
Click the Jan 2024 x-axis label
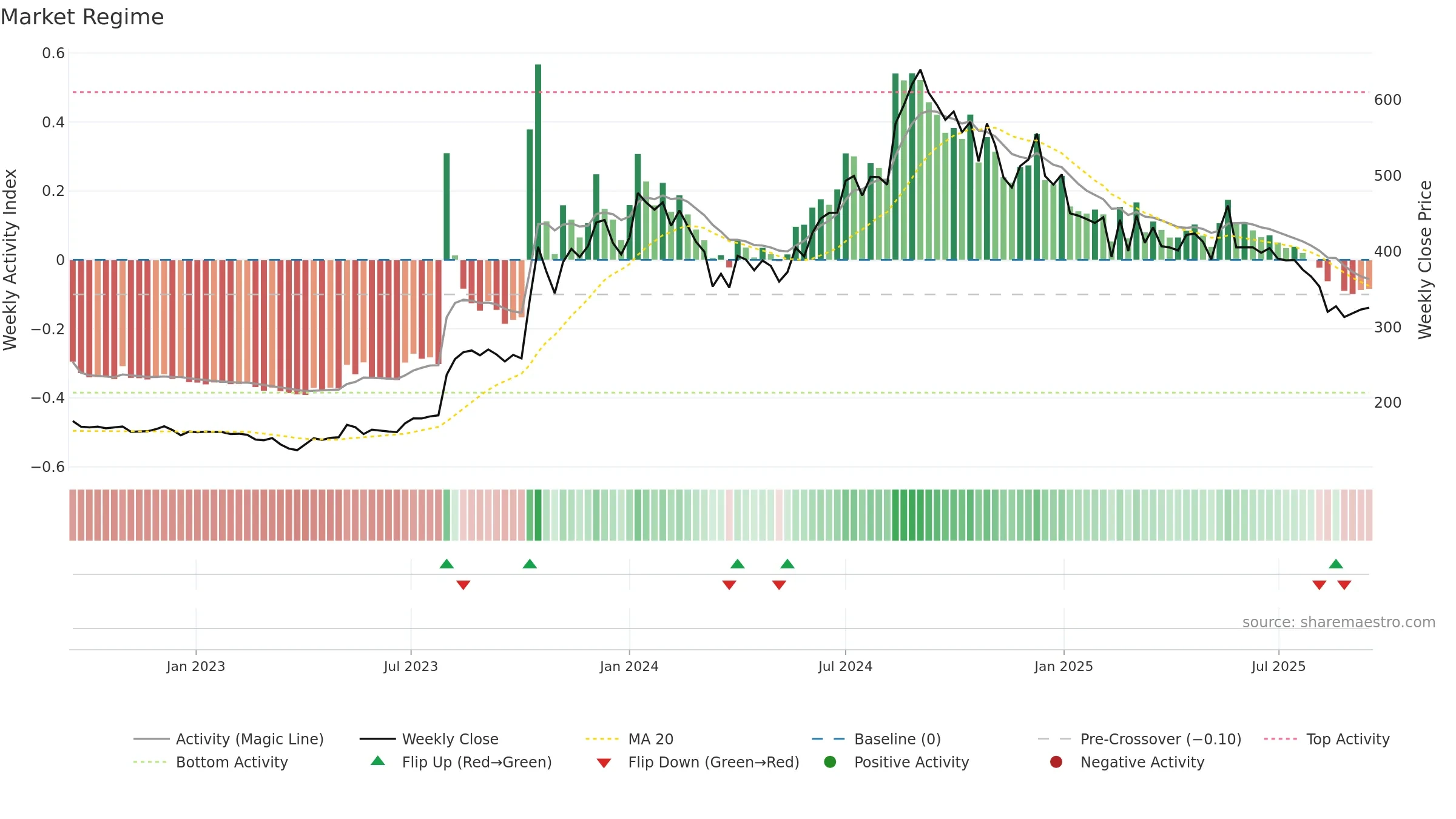(x=629, y=666)
